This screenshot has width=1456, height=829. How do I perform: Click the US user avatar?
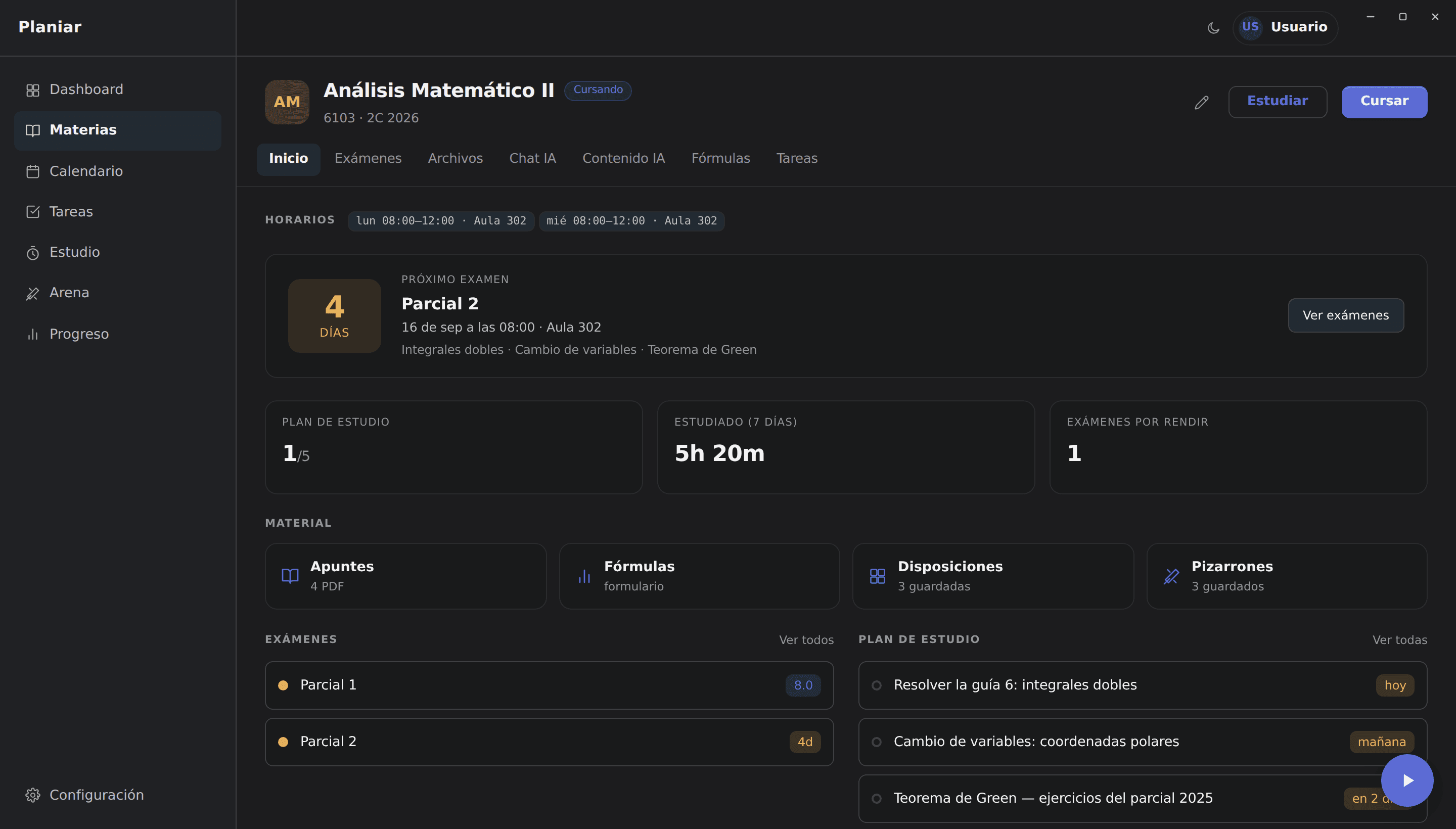(1250, 27)
